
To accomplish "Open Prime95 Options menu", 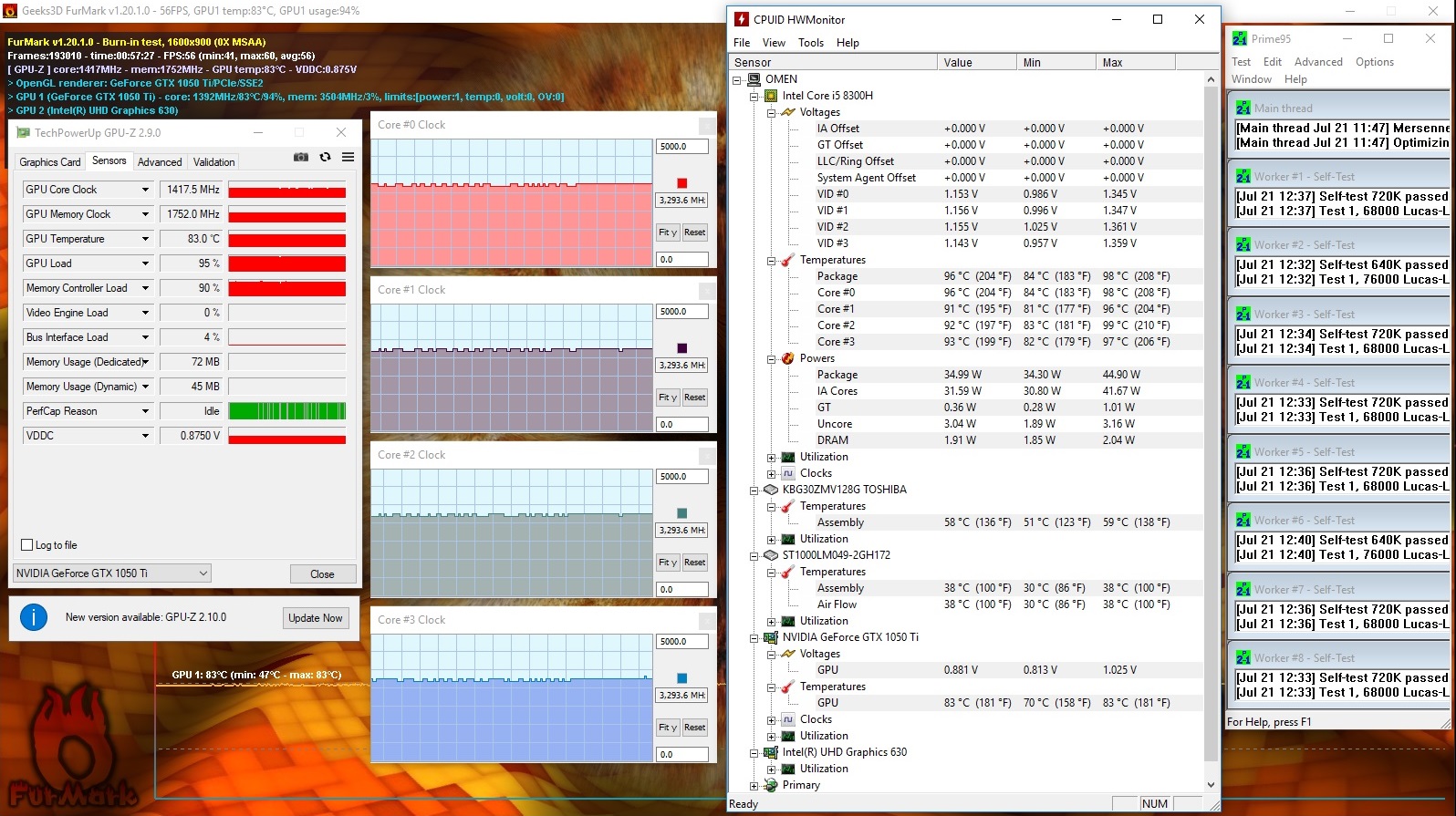I will coord(1374,62).
